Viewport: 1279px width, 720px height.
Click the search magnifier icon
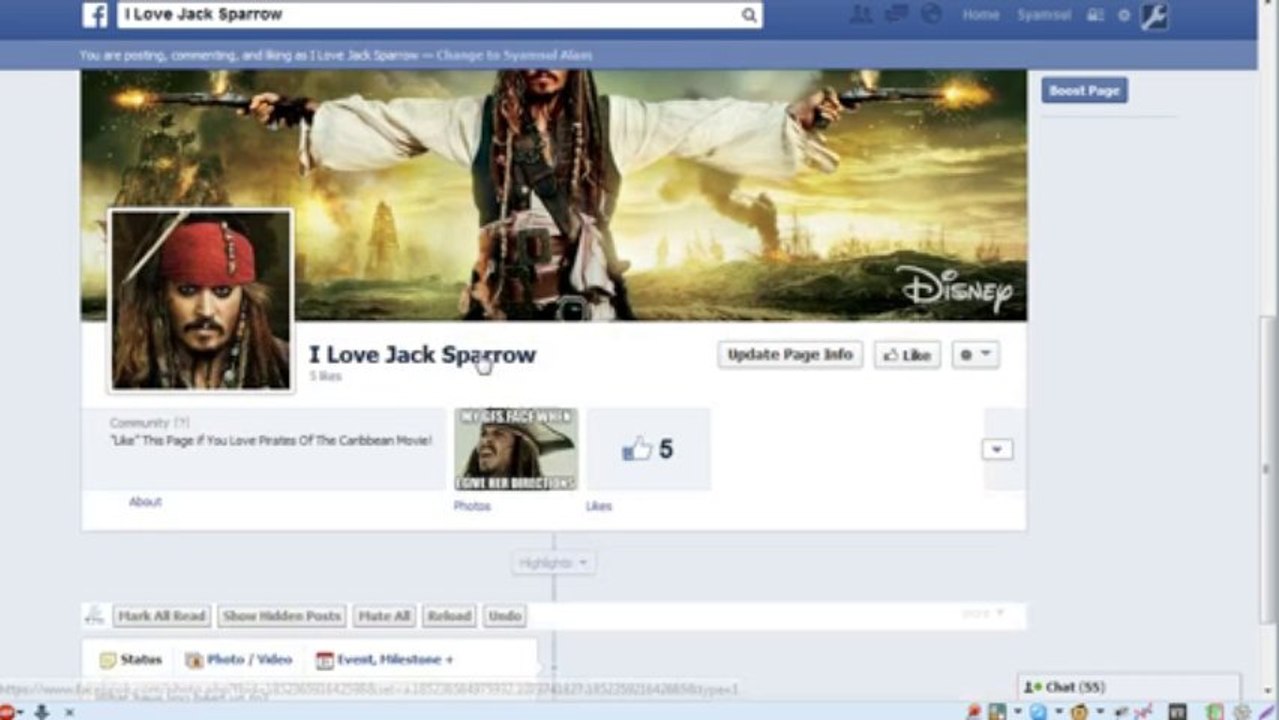click(749, 15)
